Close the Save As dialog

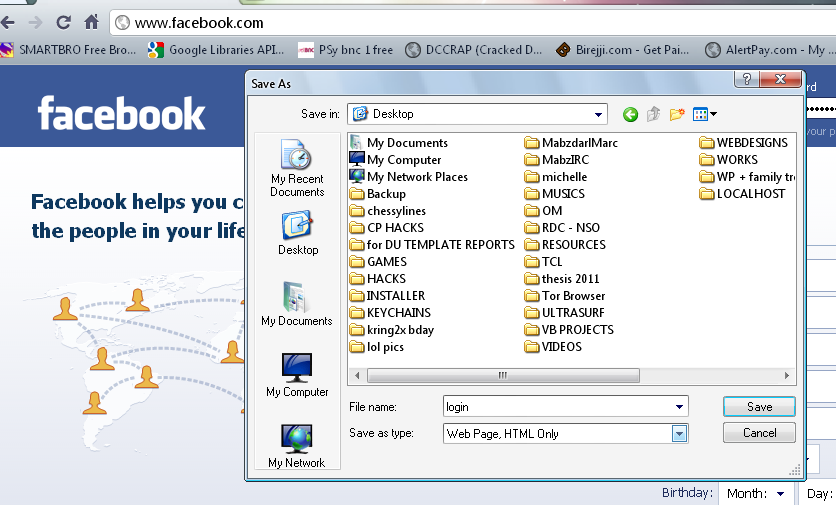coord(781,79)
